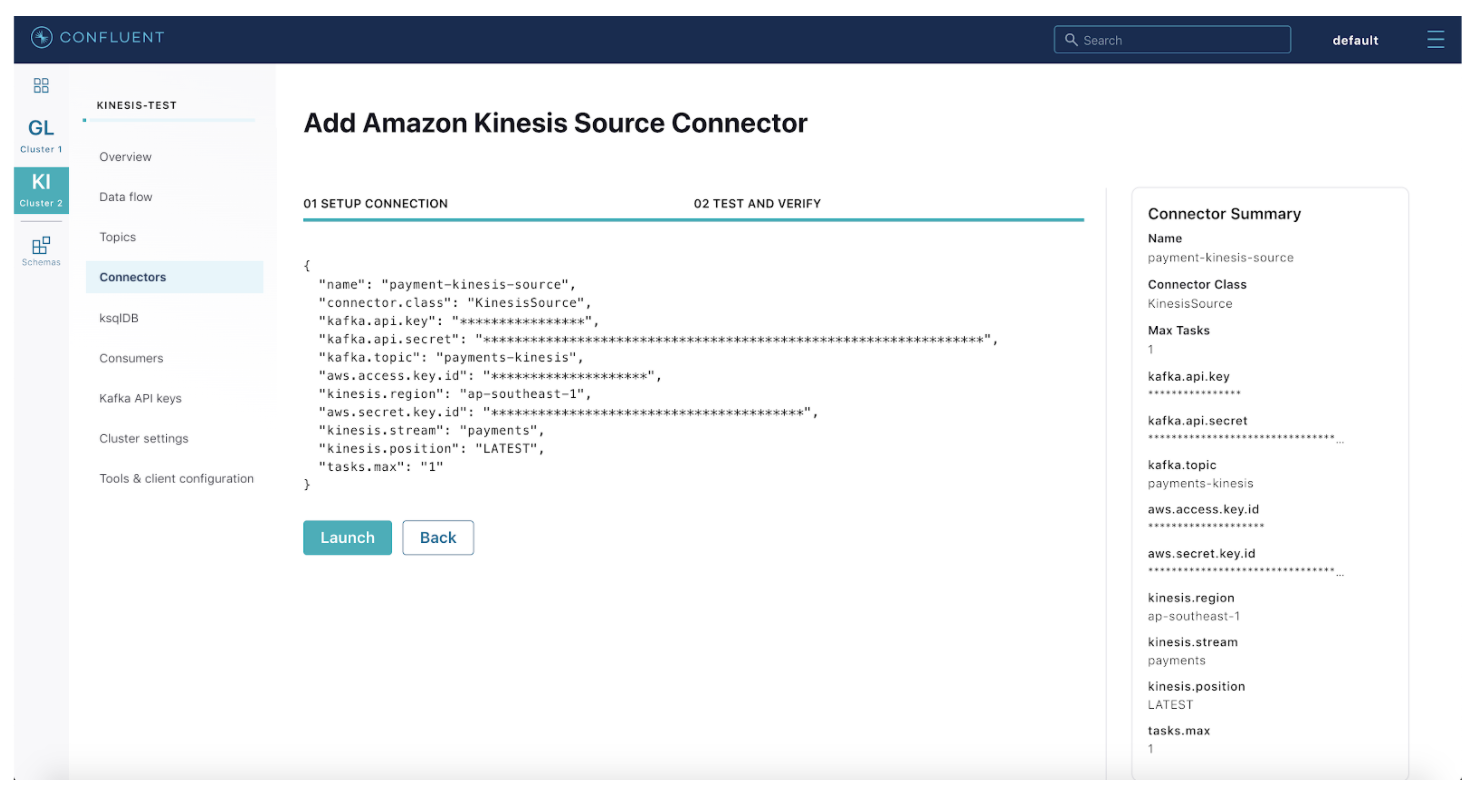Open the clusters grid icon
1484x804 pixels.
tap(41, 86)
